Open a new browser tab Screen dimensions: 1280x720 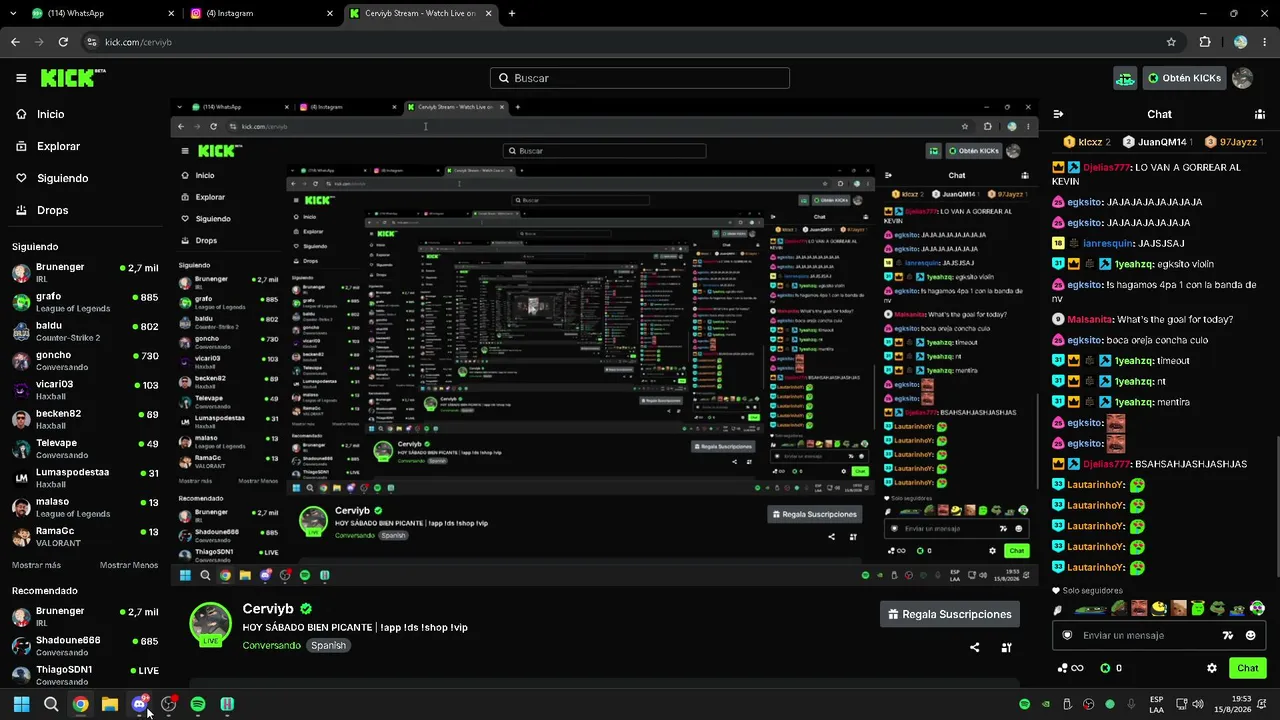tap(512, 14)
